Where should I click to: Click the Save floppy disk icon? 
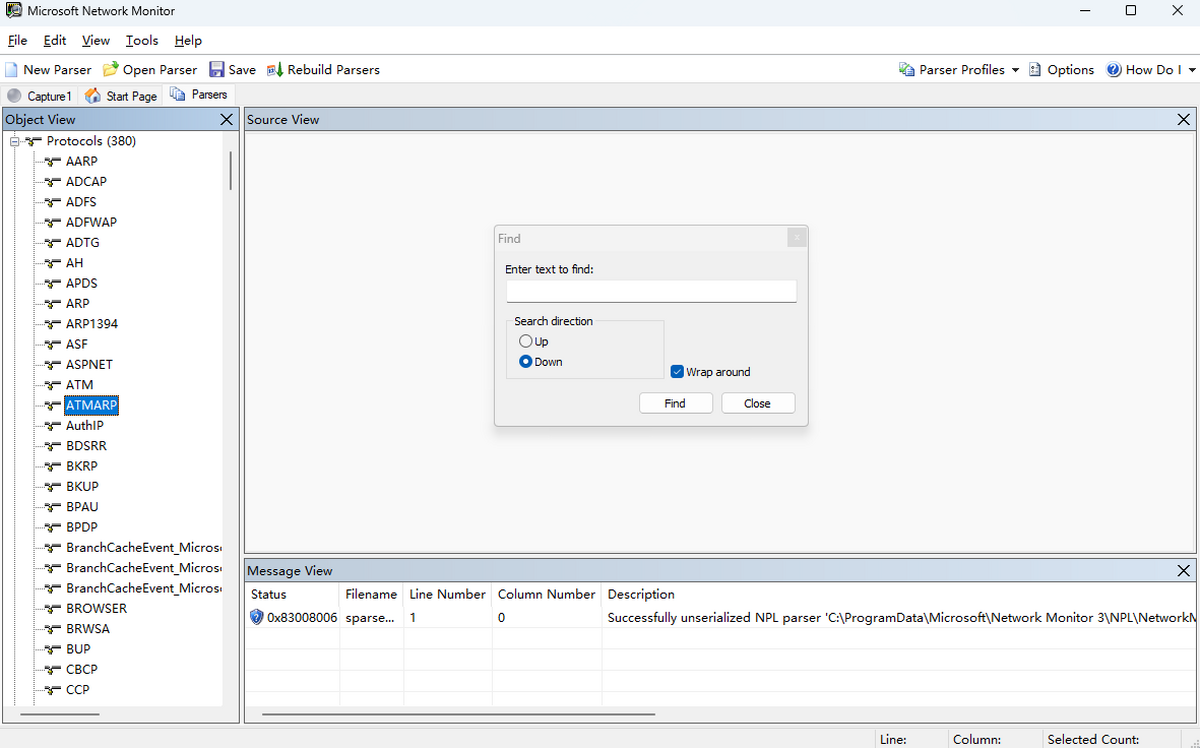point(217,70)
